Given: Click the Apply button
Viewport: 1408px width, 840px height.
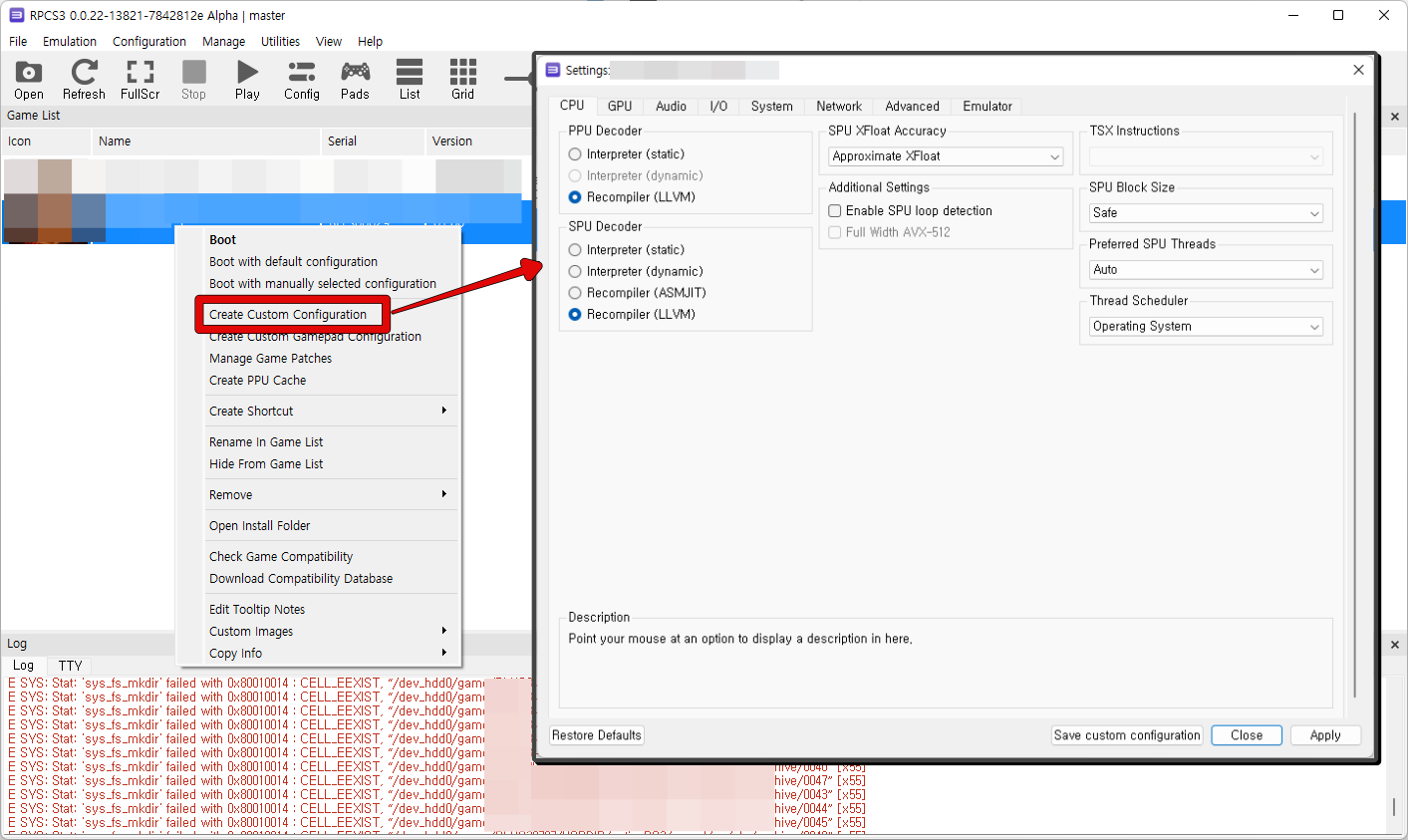Looking at the screenshot, I should [x=1325, y=735].
